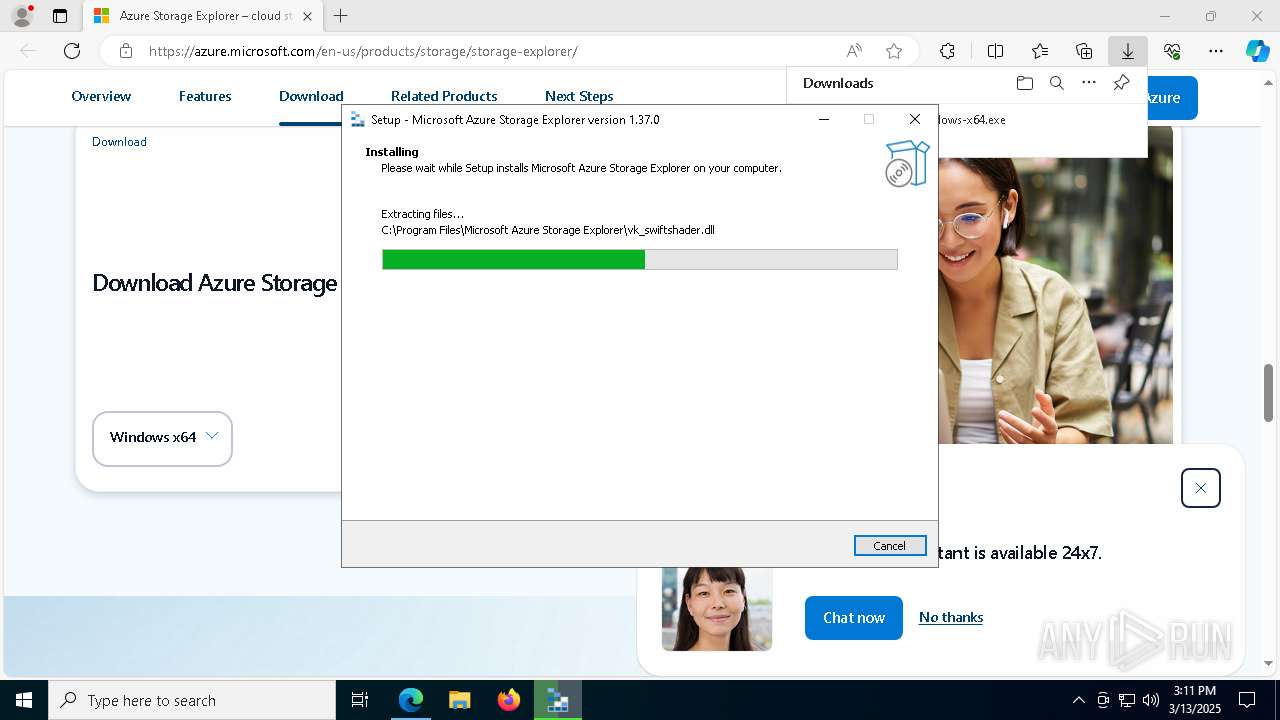
Task: Open the Windows Start menu
Action: [24, 700]
